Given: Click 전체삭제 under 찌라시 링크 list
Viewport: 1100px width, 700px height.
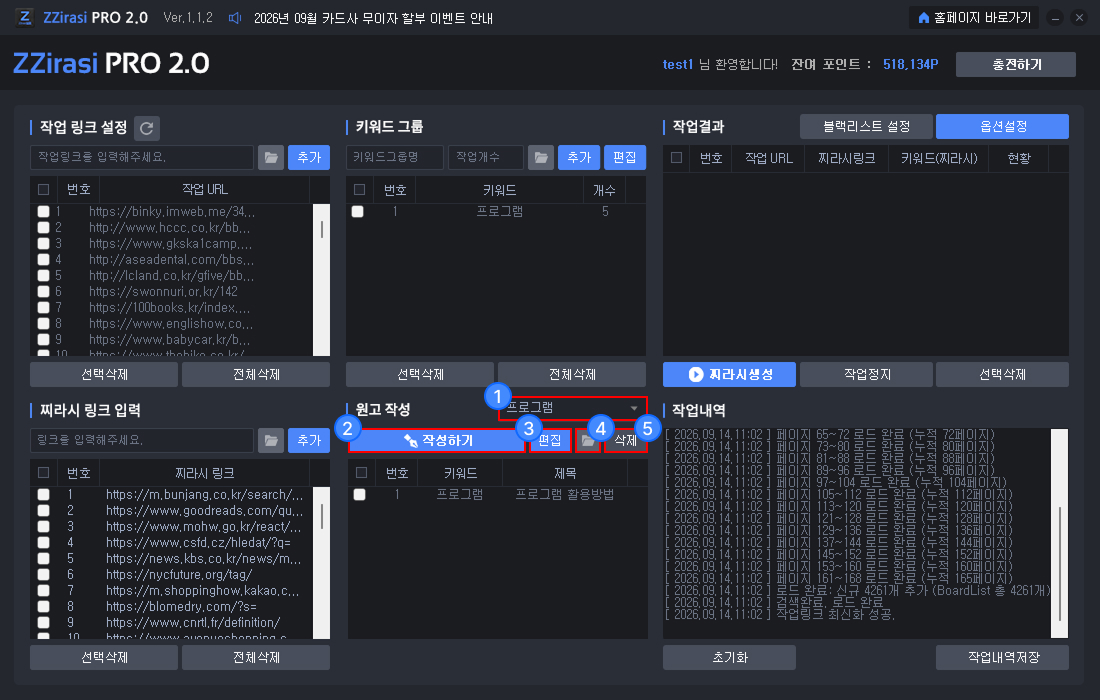Looking at the screenshot, I should 256,657.
